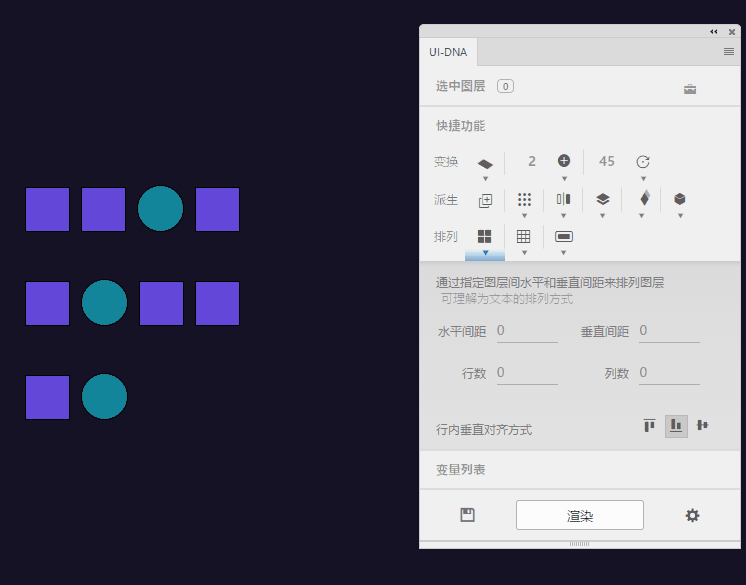Select the stacked layers icon

click(x=603, y=199)
